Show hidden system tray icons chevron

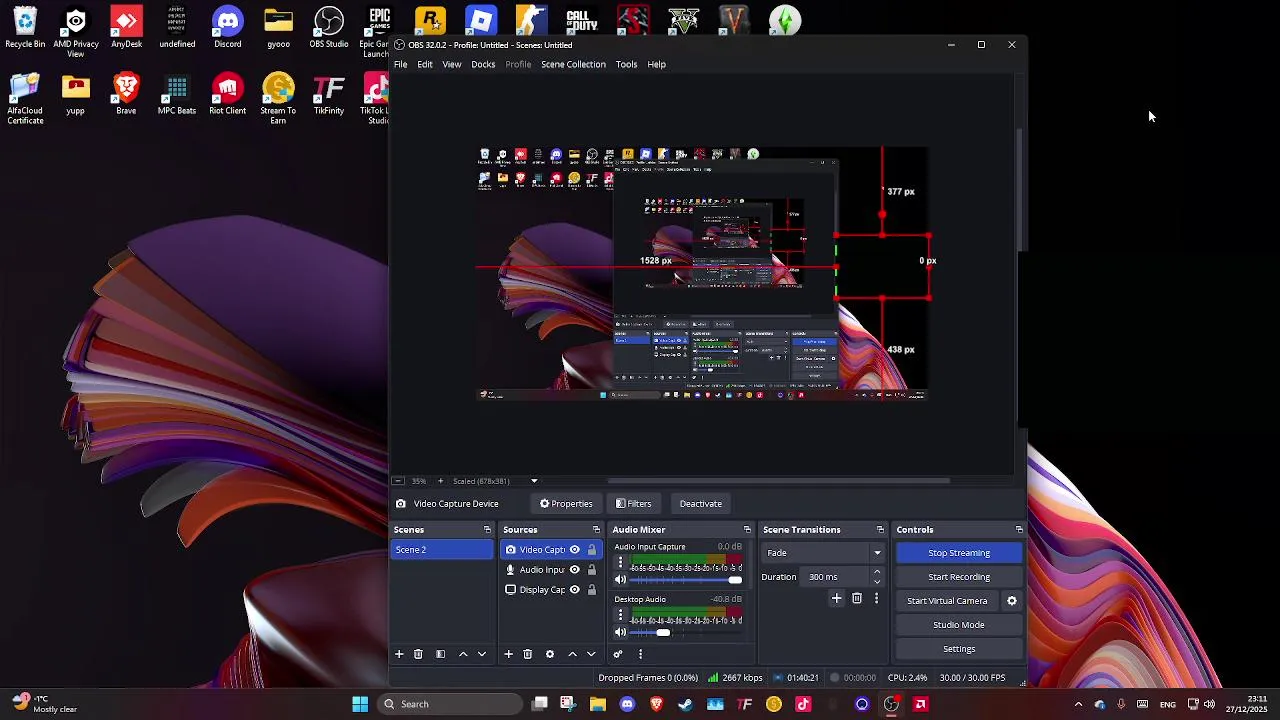pyautogui.click(x=1078, y=704)
